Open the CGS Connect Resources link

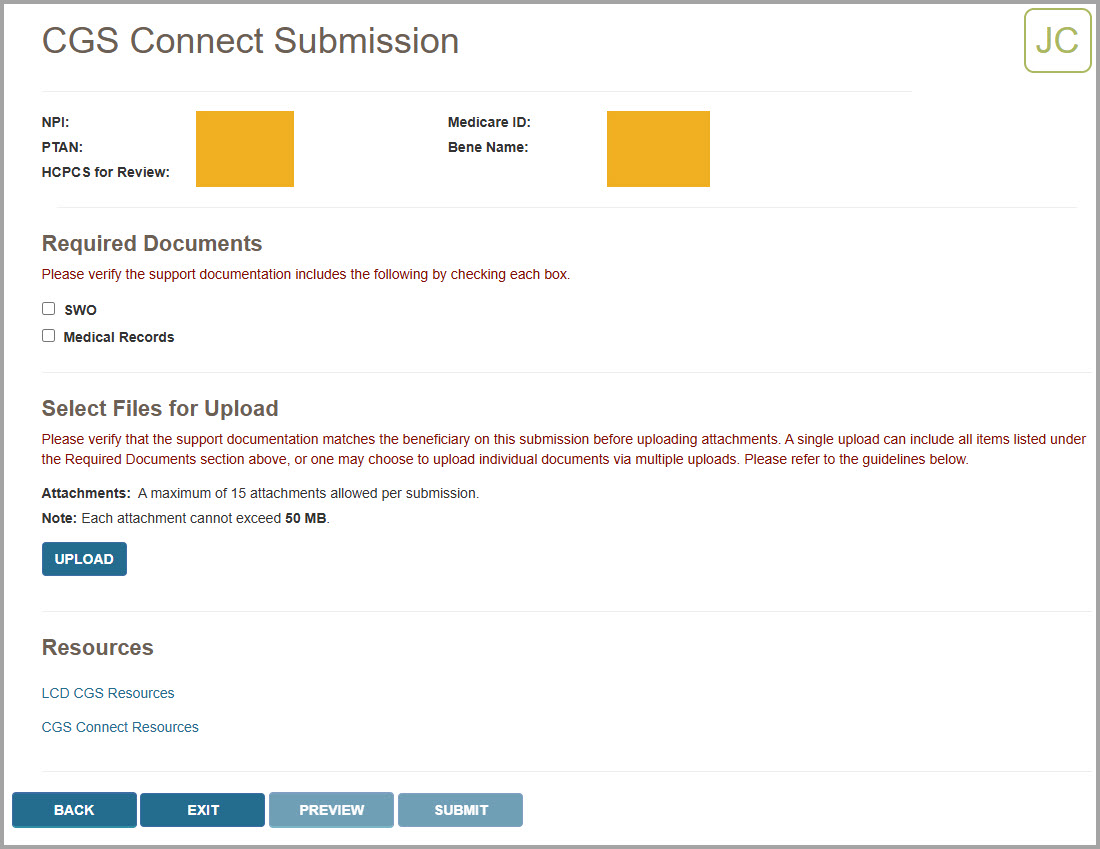120,727
